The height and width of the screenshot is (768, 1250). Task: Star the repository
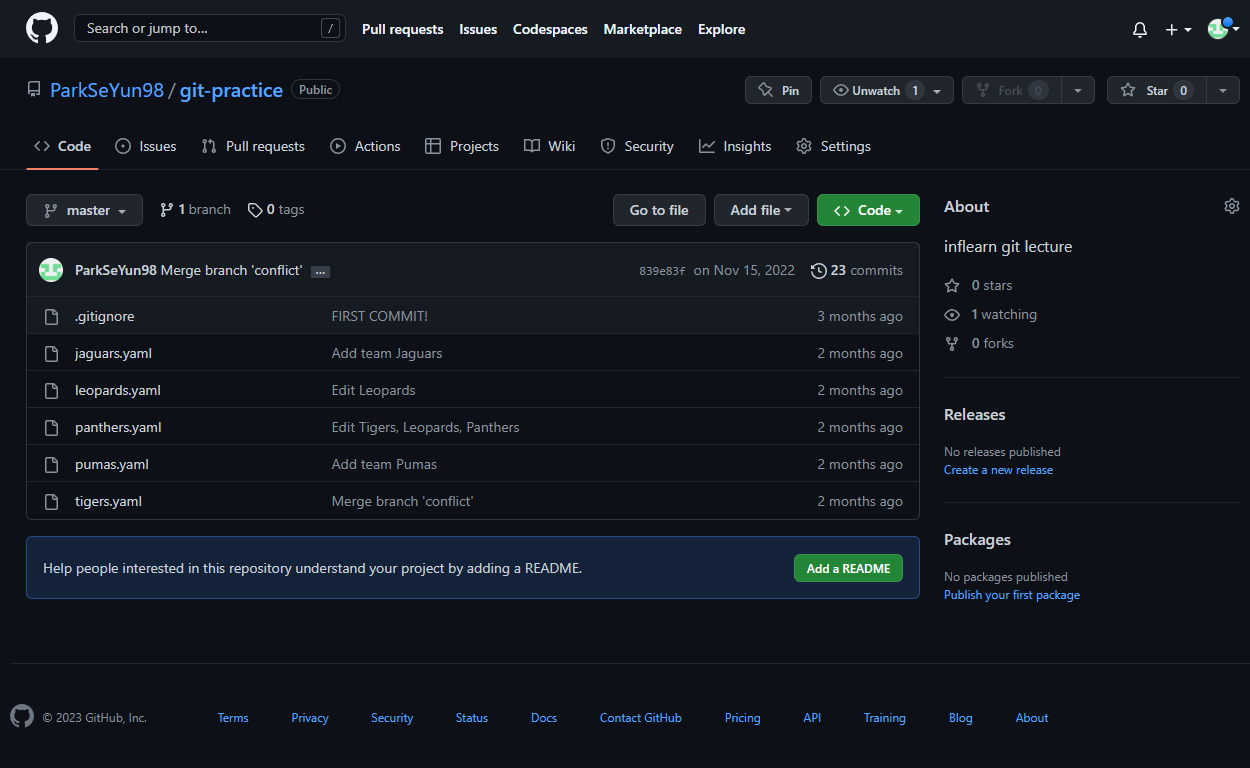[1156, 90]
